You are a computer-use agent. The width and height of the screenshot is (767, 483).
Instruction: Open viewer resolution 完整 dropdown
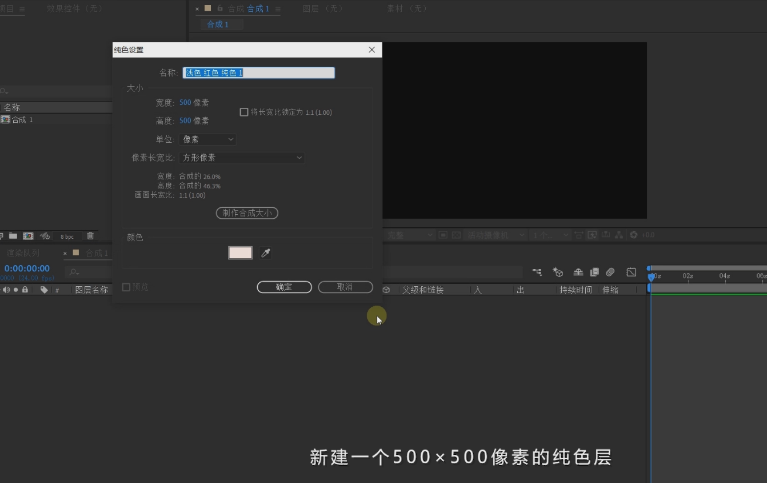pos(410,235)
